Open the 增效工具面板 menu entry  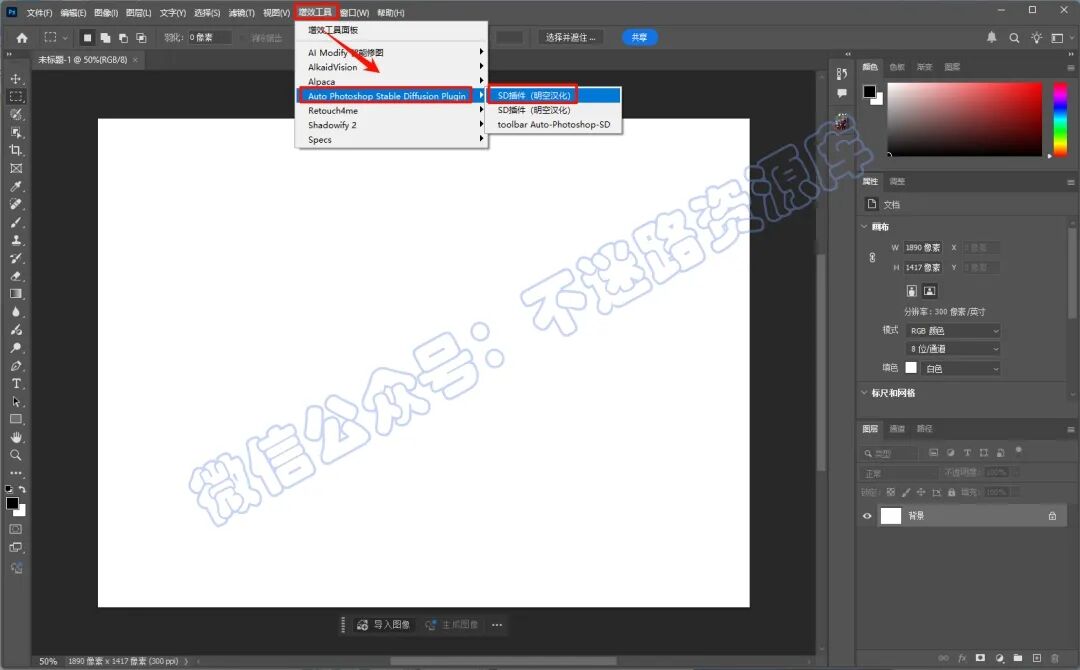(x=391, y=30)
